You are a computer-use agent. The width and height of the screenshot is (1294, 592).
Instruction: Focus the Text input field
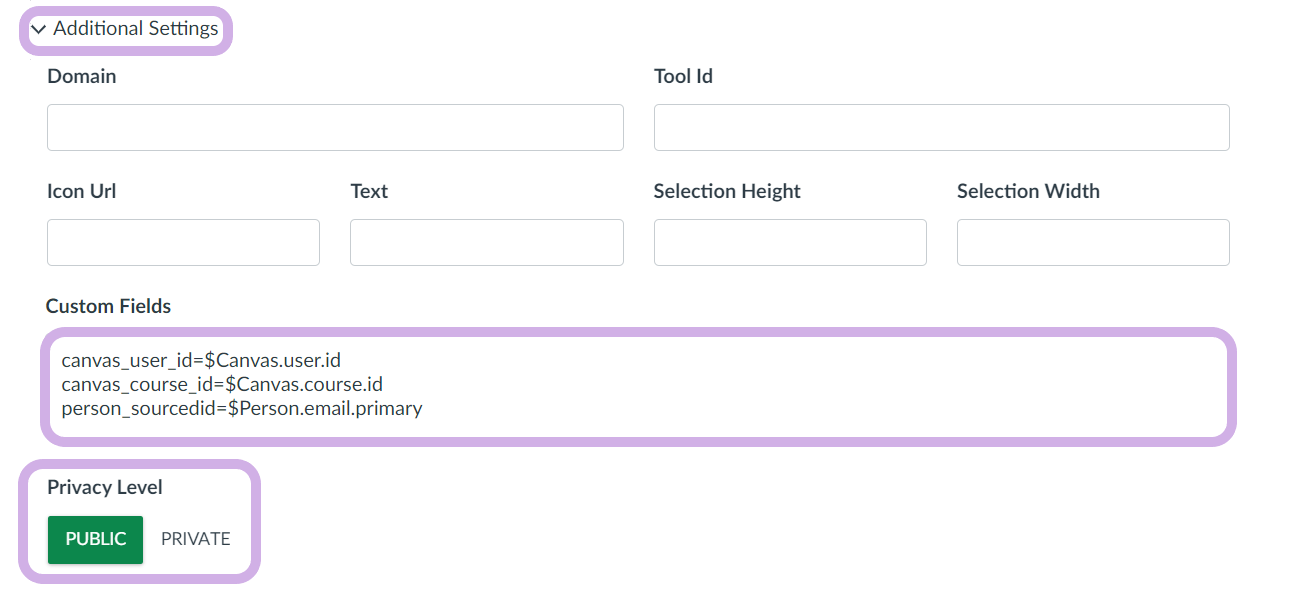pyautogui.click(x=487, y=243)
